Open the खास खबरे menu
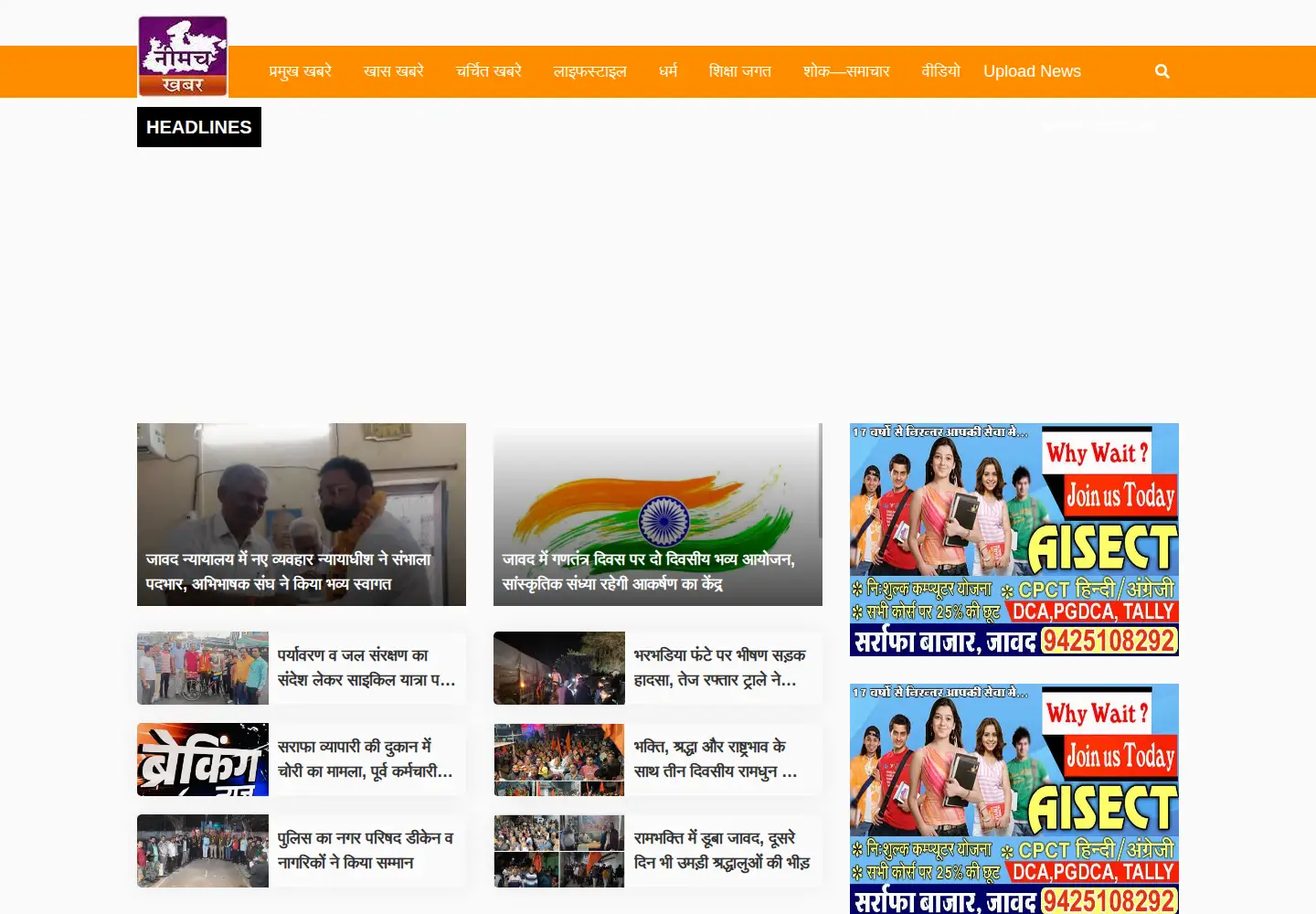The image size is (1316, 914). (x=394, y=71)
